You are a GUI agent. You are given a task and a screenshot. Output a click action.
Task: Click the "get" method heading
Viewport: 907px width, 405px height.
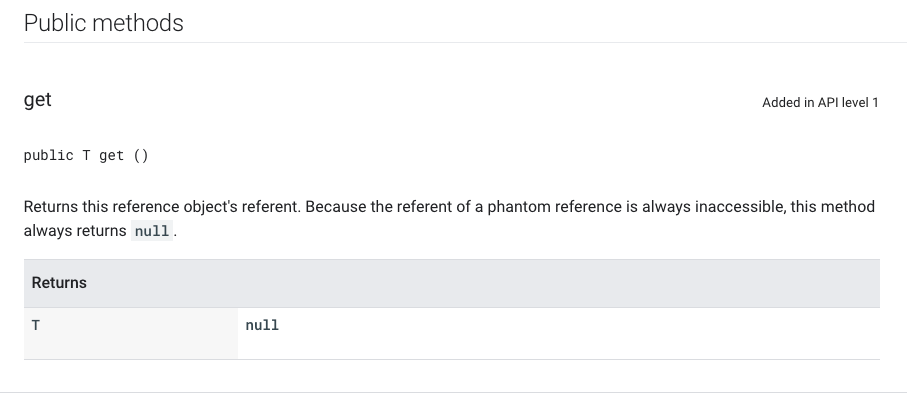click(x=38, y=100)
